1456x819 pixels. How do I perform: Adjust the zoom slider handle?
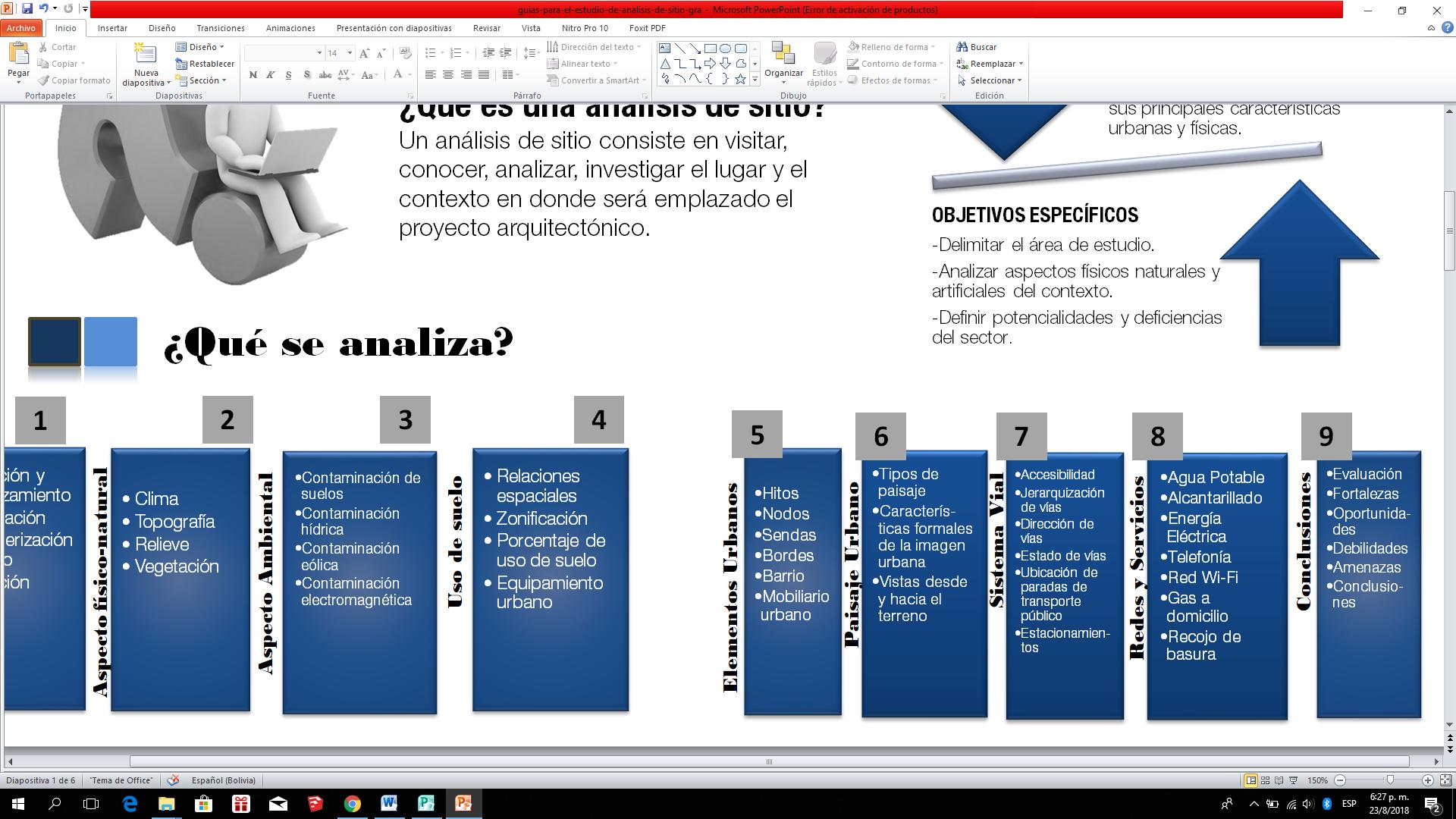click(x=1390, y=780)
